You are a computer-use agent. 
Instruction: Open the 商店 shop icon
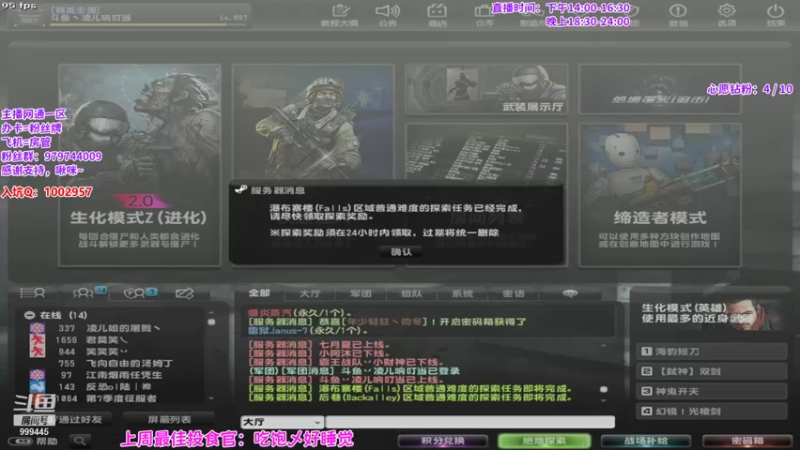(437, 15)
